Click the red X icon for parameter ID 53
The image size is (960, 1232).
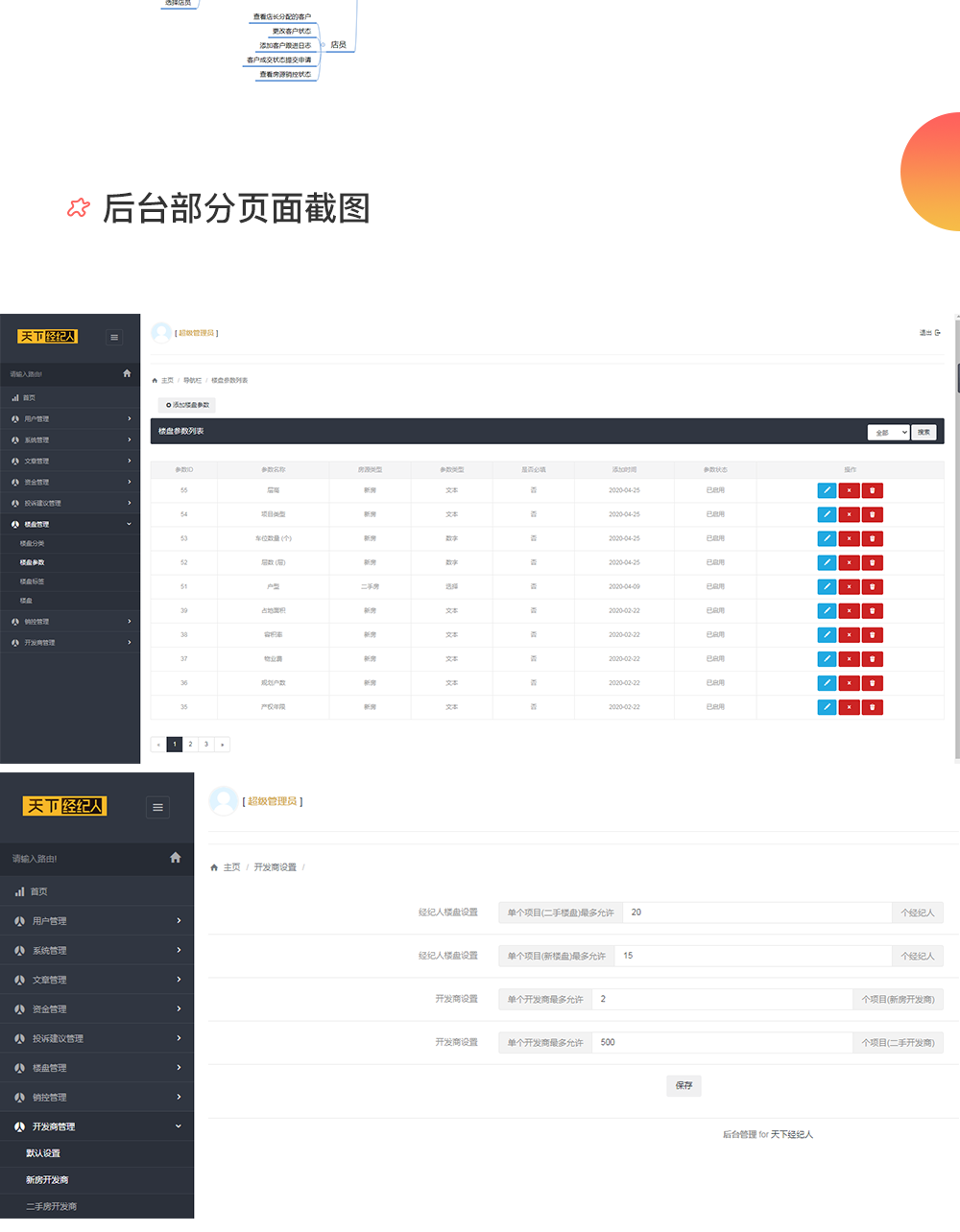click(849, 538)
